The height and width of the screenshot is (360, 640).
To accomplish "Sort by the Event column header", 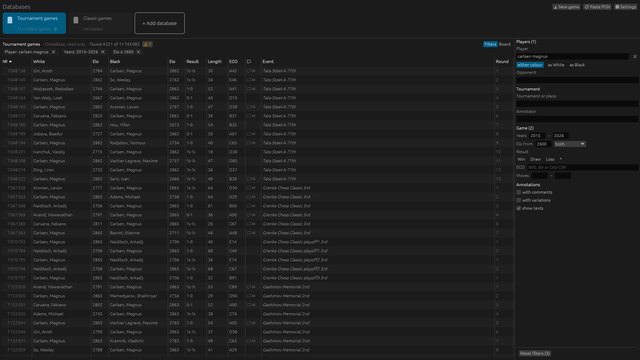I will pyautogui.click(x=268, y=62).
